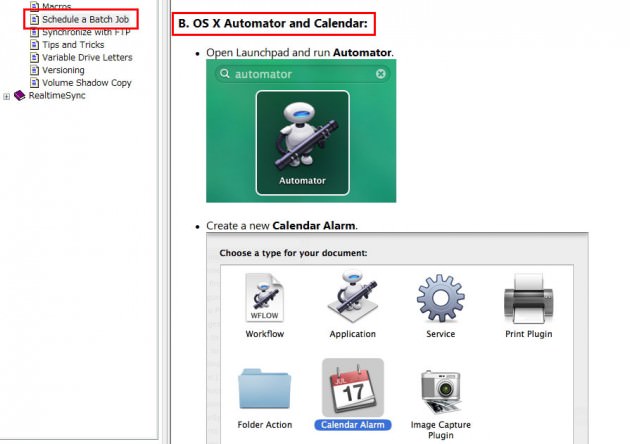
Task: Click the magnifier icon in Launchpad search
Action: click(x=224, y=74)
